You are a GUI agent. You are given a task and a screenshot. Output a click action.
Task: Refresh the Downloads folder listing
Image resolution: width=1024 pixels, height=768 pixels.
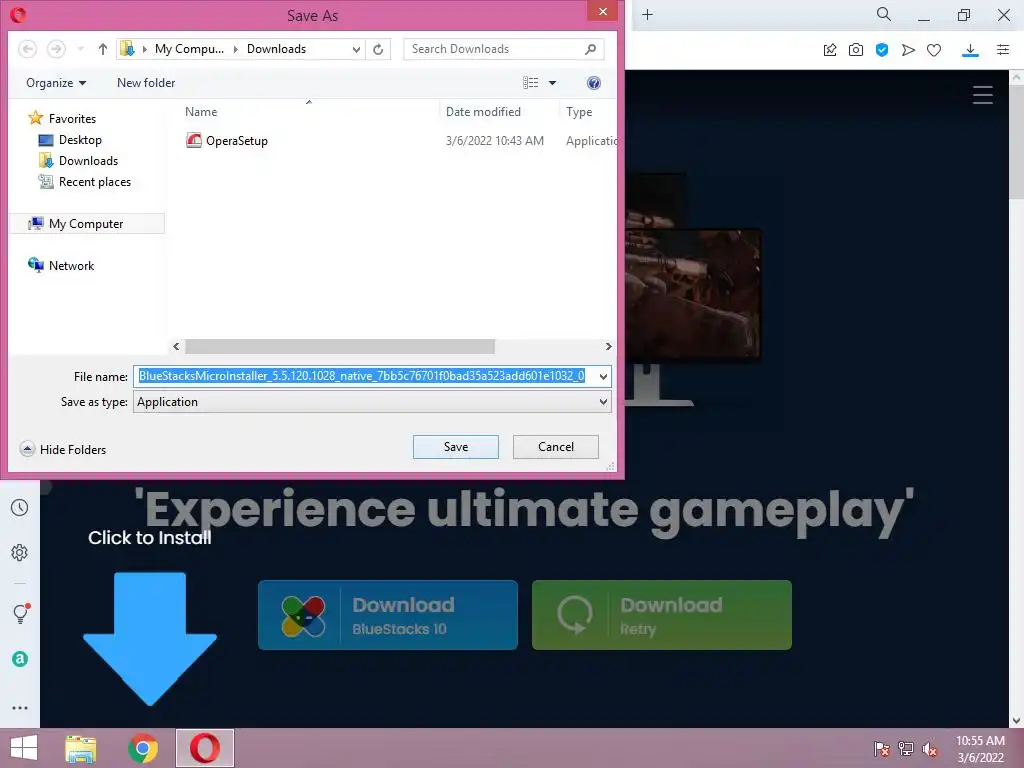378,49
